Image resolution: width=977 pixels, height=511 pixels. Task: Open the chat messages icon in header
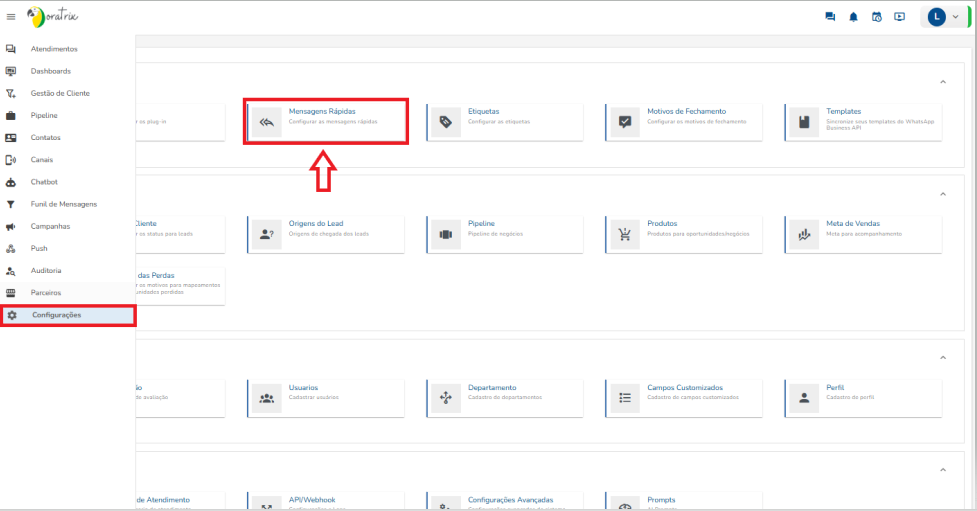tap(830, 17)
